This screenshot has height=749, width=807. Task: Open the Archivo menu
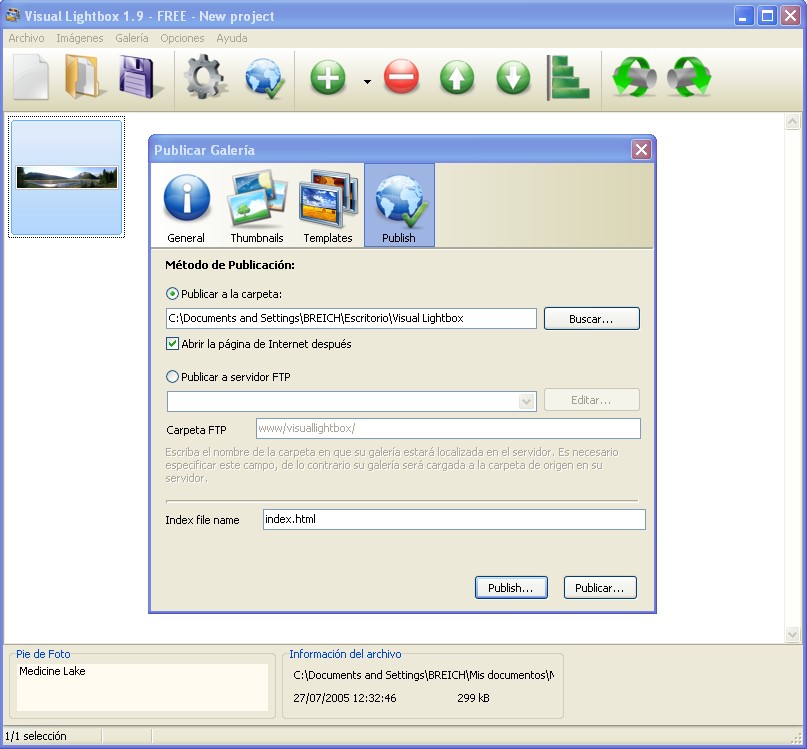point(26,38)
